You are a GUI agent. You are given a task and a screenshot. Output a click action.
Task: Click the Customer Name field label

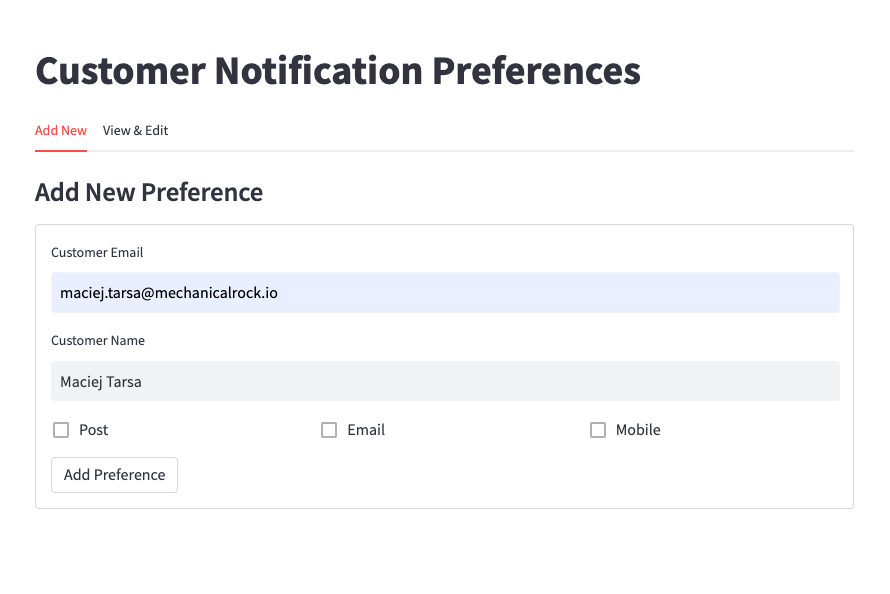(98, 341)
